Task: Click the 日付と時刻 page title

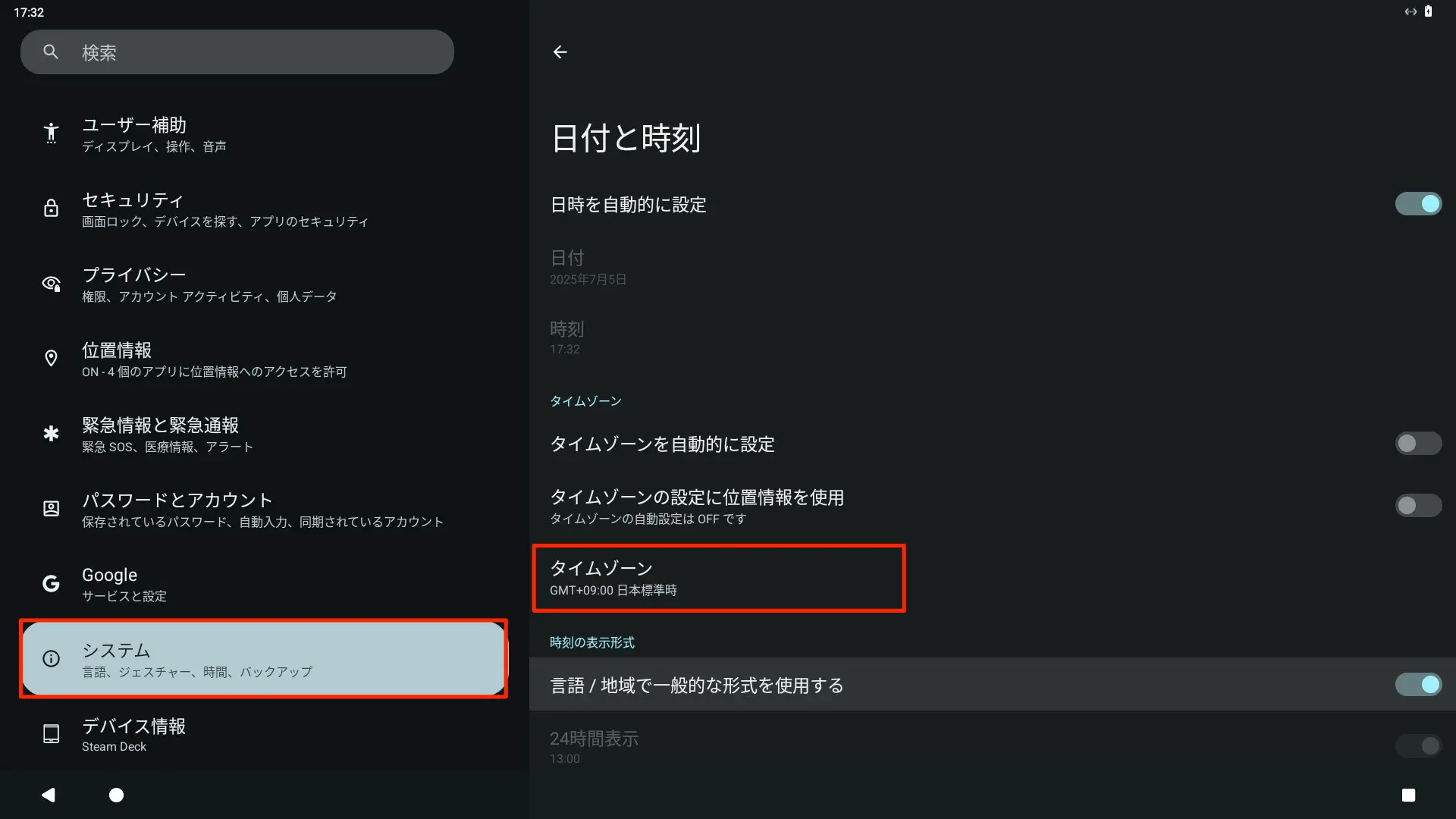Action: [x=626, y=138]
